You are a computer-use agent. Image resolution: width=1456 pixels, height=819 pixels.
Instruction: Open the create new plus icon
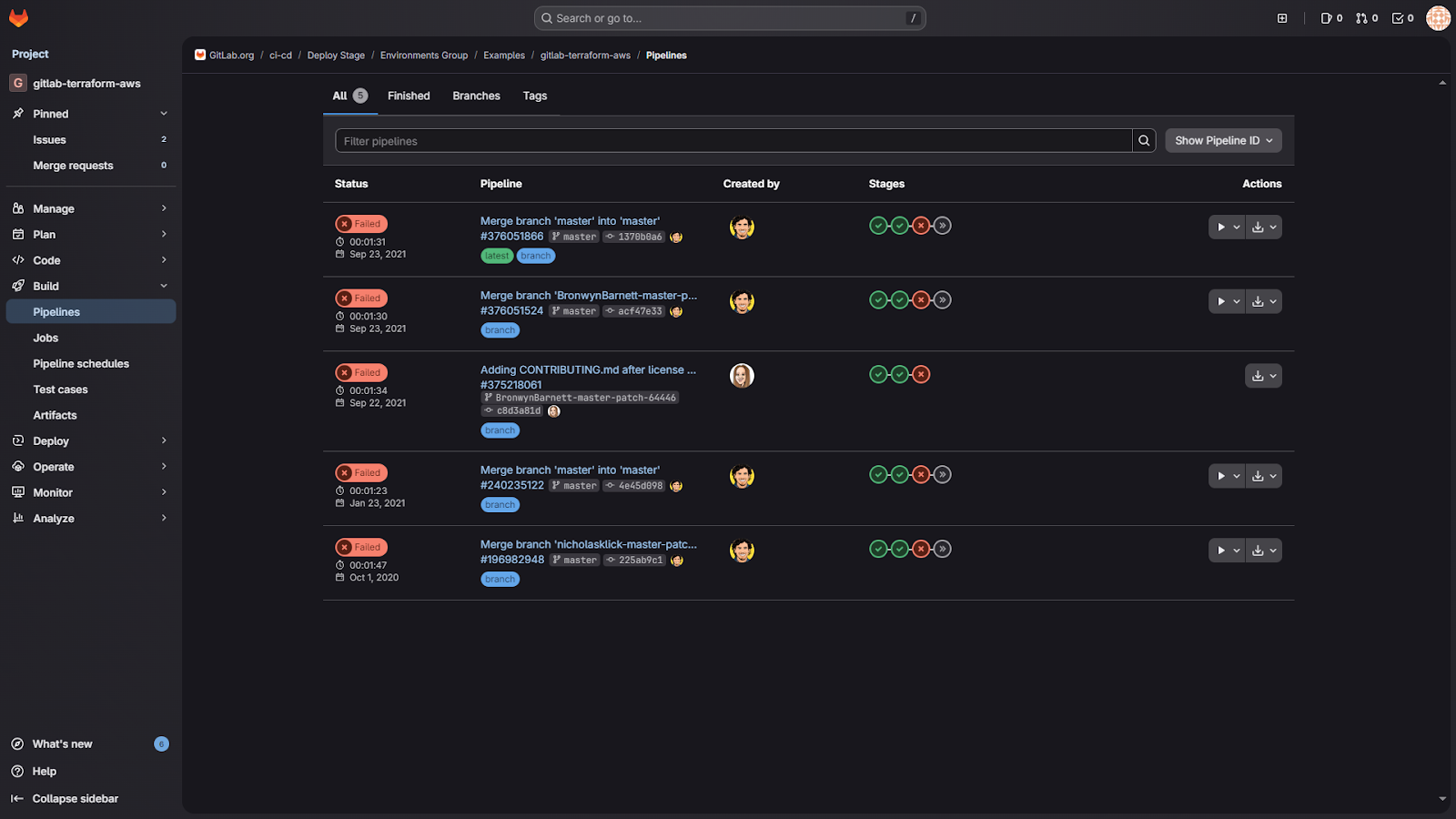tap(1282, 18)
